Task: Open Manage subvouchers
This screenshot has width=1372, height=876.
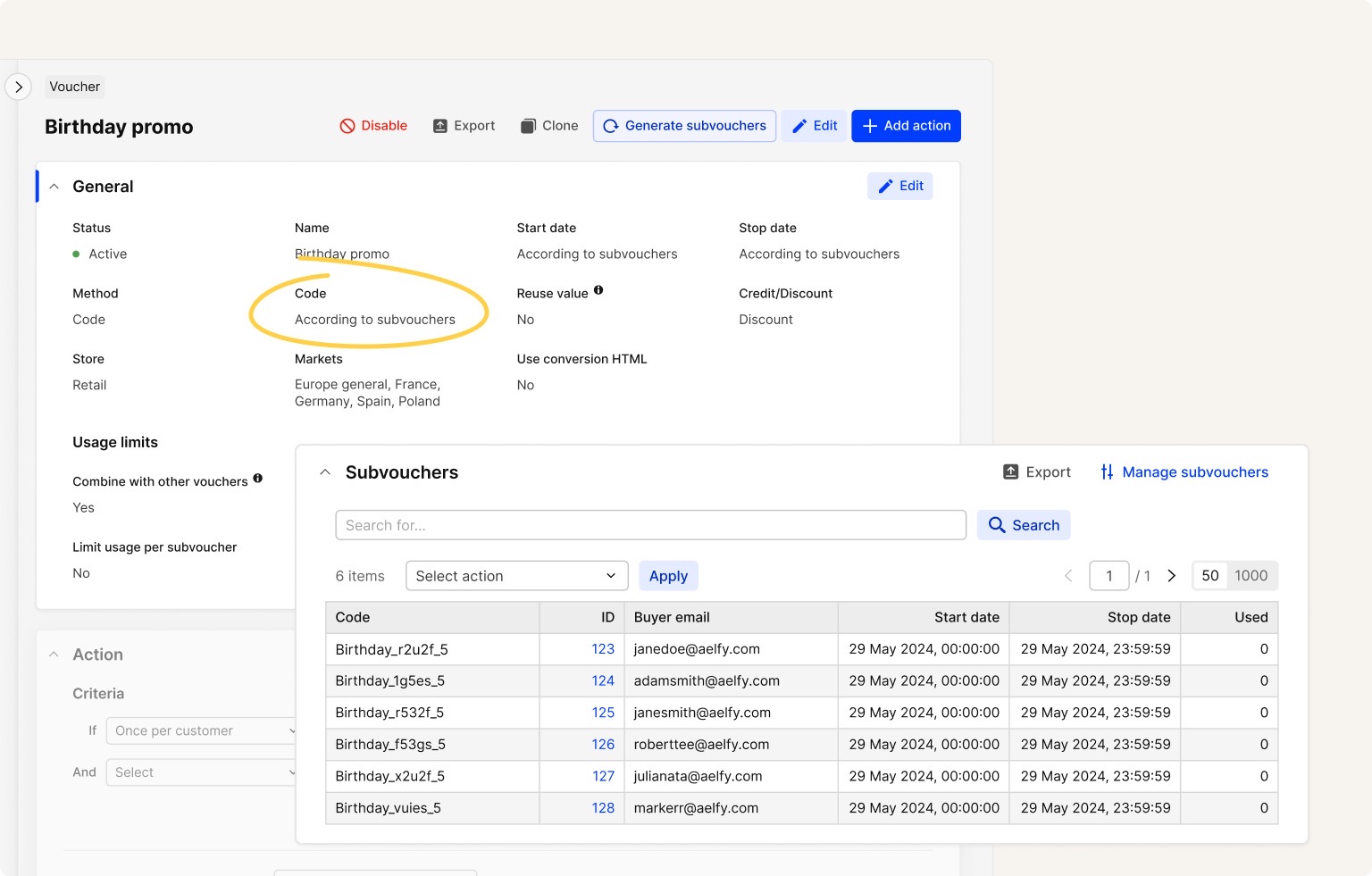Action: coord(1184,472)
